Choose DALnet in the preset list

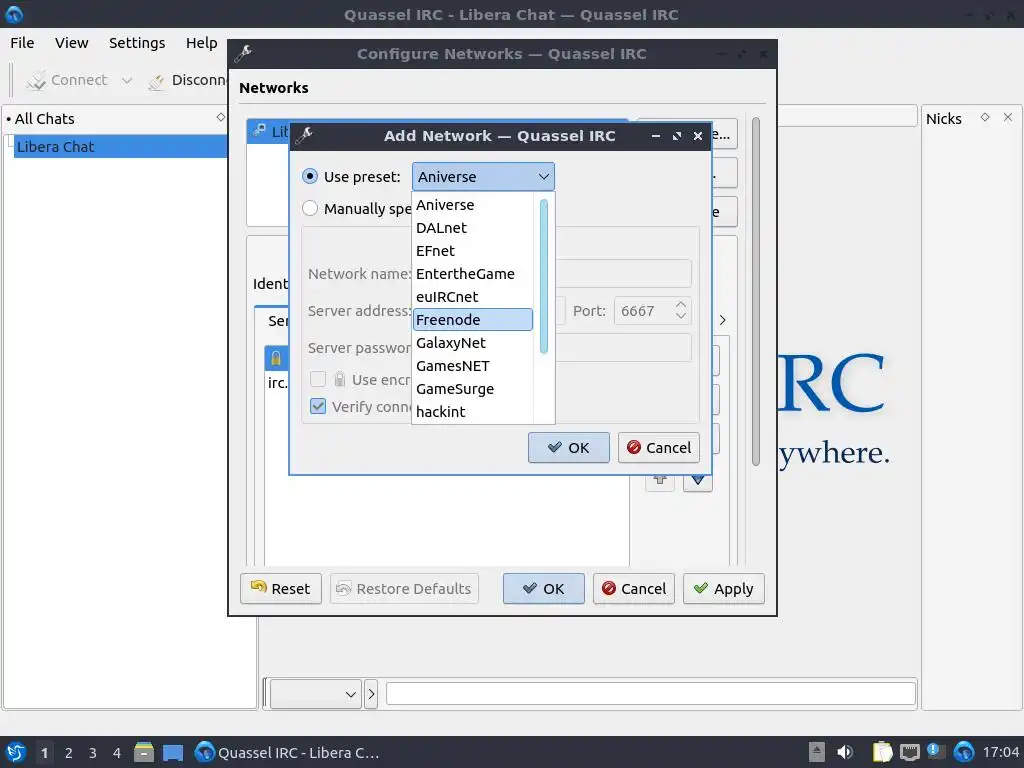tap(473, 228)
